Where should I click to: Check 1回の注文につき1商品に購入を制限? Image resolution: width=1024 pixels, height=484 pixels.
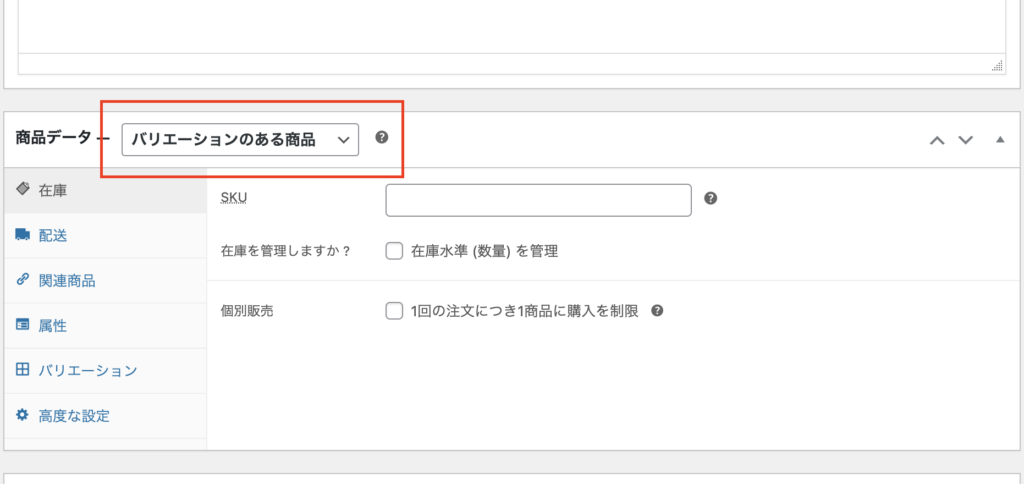click(x=394, y=311)
